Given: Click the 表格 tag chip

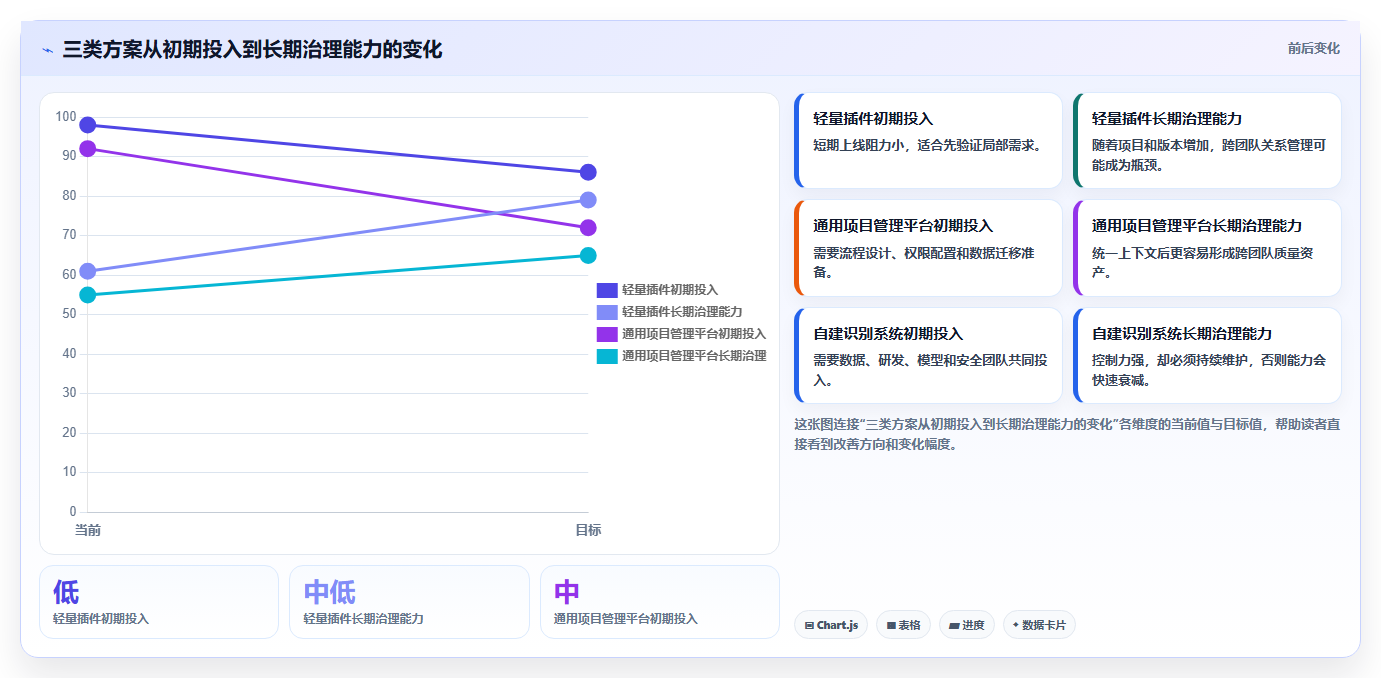Looking at the screenshot, I should [x=903, y=625].
